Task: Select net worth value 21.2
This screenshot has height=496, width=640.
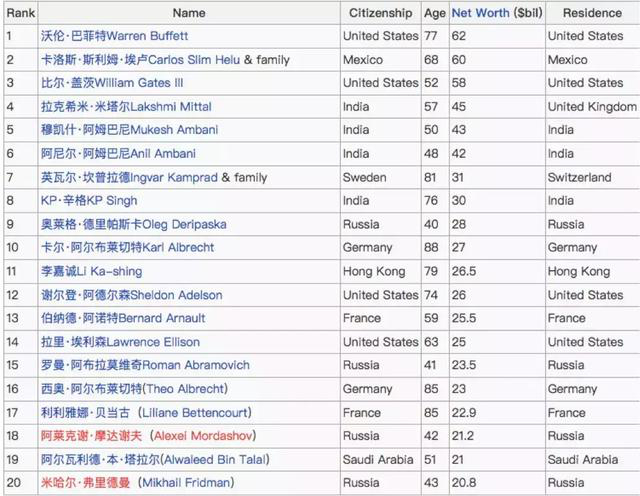Action: point(463,436)
